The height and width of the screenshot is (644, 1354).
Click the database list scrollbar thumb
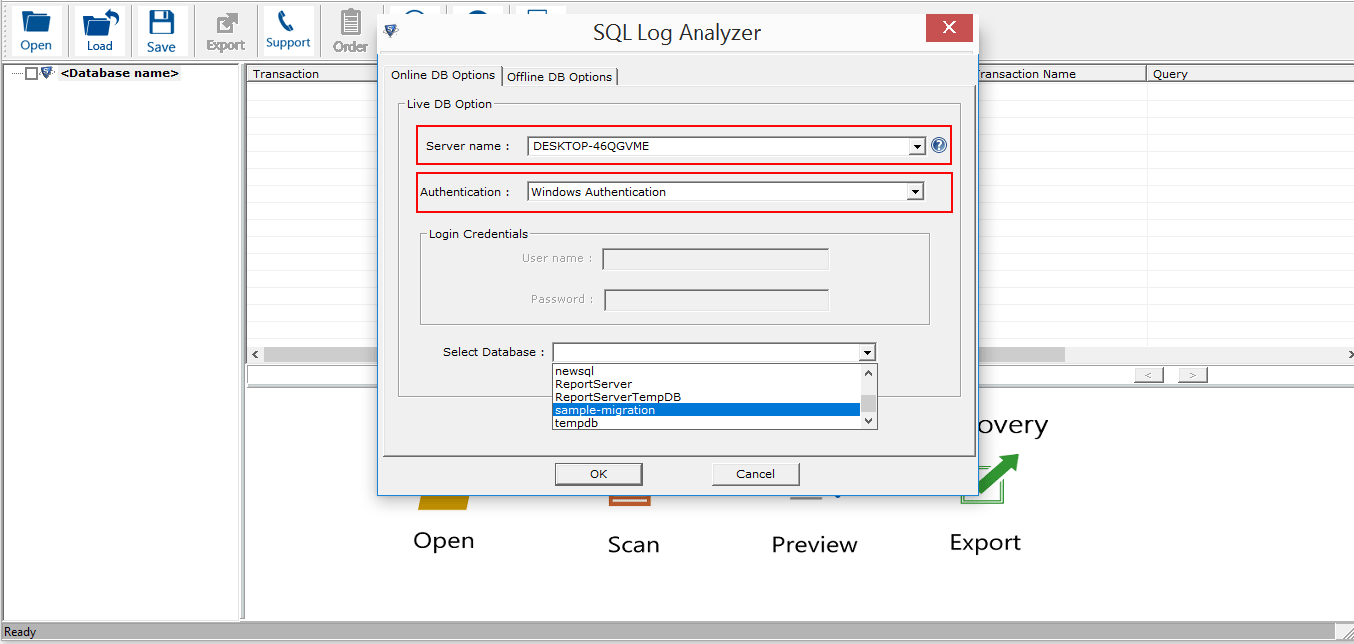tap(869, 403)
